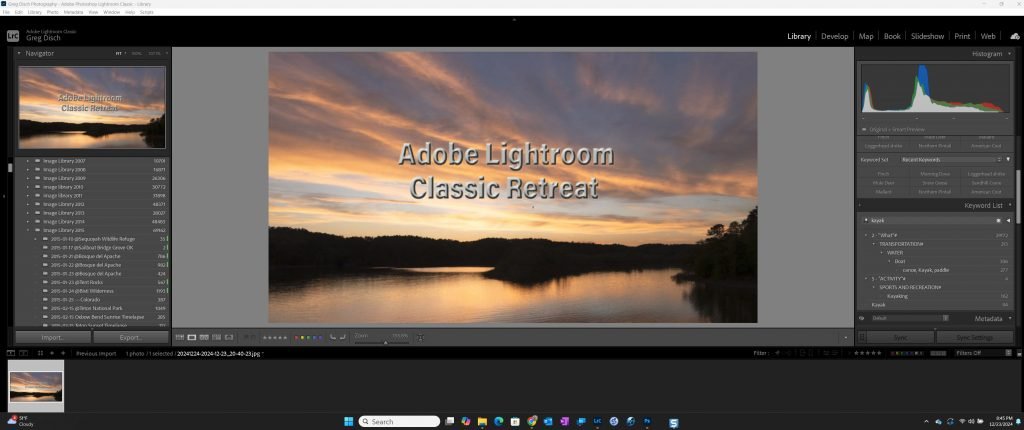Viewport: 1024px width, 430px height.
Task: Rotate photo counter-clockwise in the toolbar
Action: point(332,337)
